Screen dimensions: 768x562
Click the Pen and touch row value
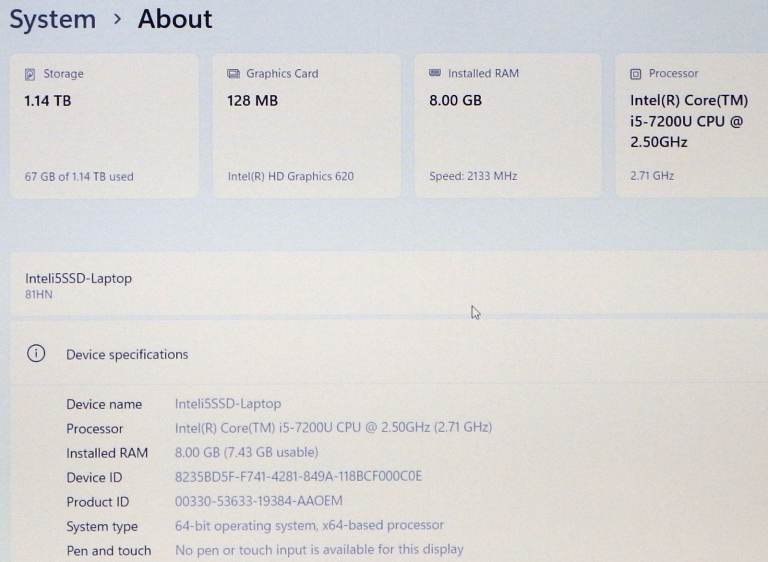click(319, 550)
